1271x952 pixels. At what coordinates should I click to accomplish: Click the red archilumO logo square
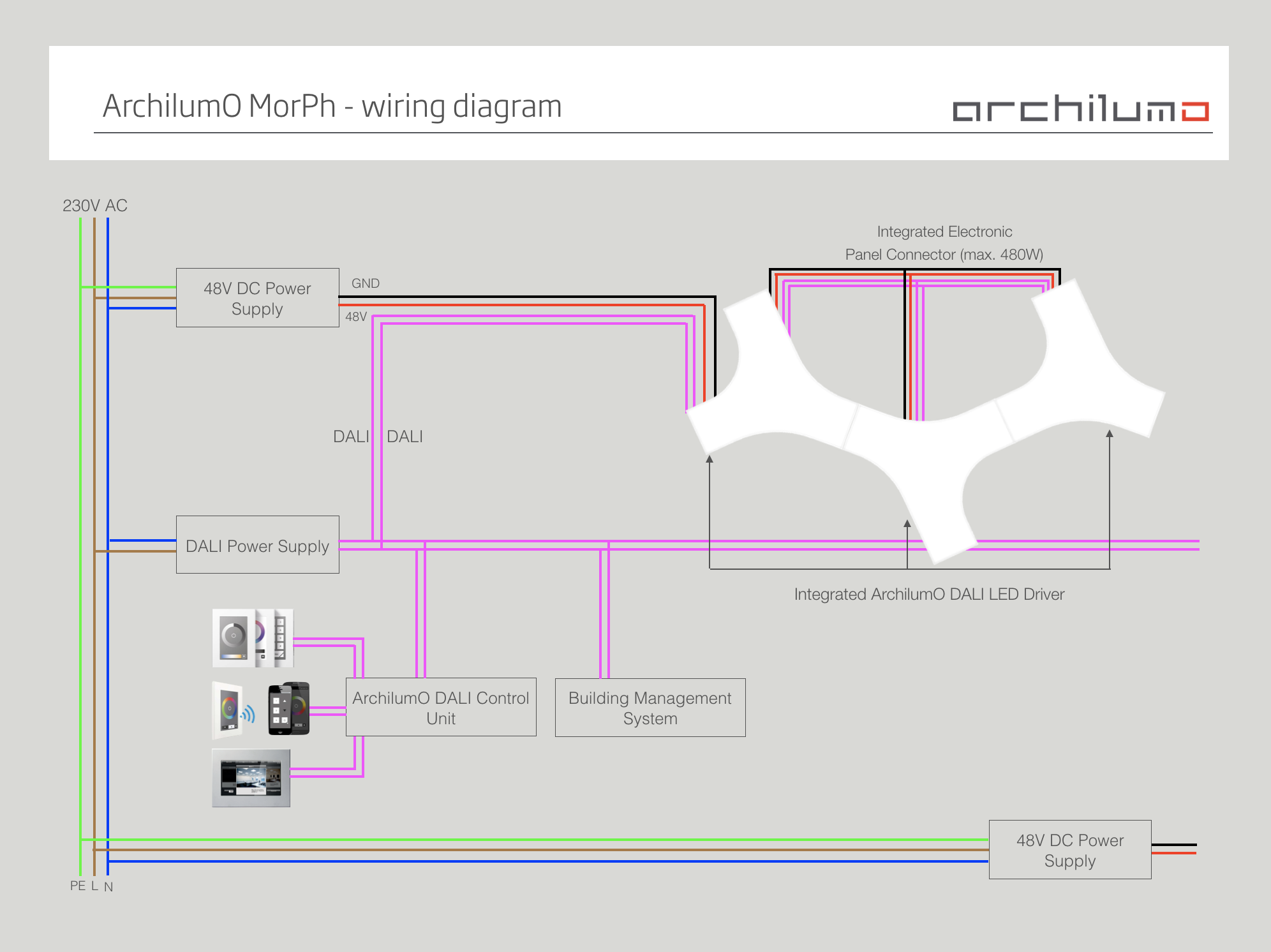(x=1194, y=112)
